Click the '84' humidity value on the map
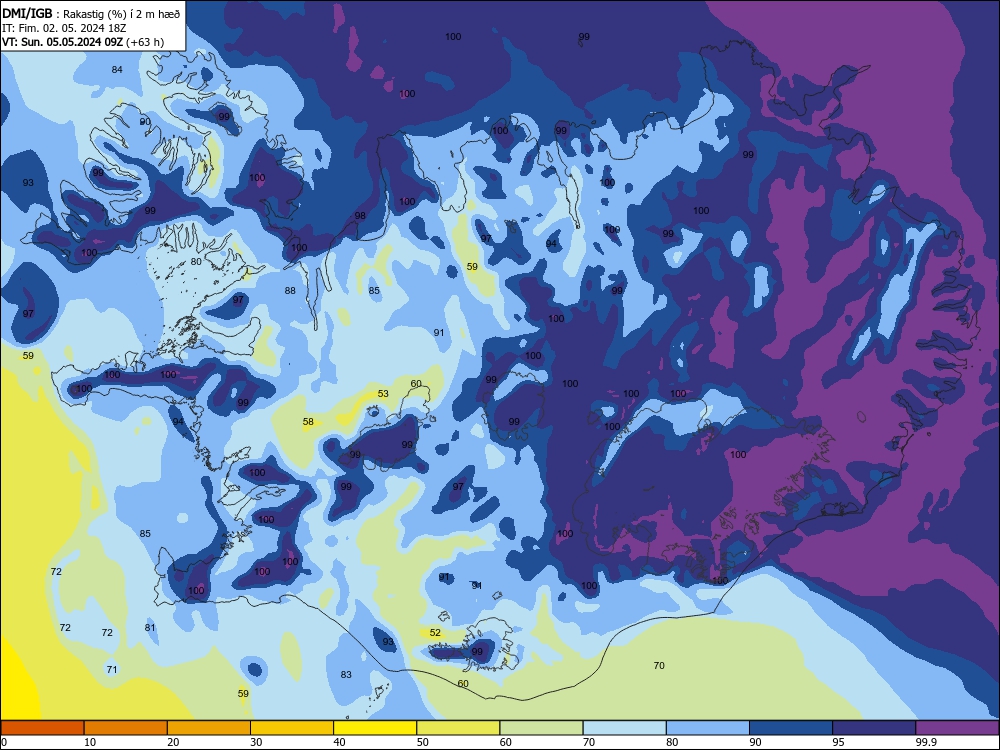The height and width of the screenshot is (750, 1000). pos(117,70)
